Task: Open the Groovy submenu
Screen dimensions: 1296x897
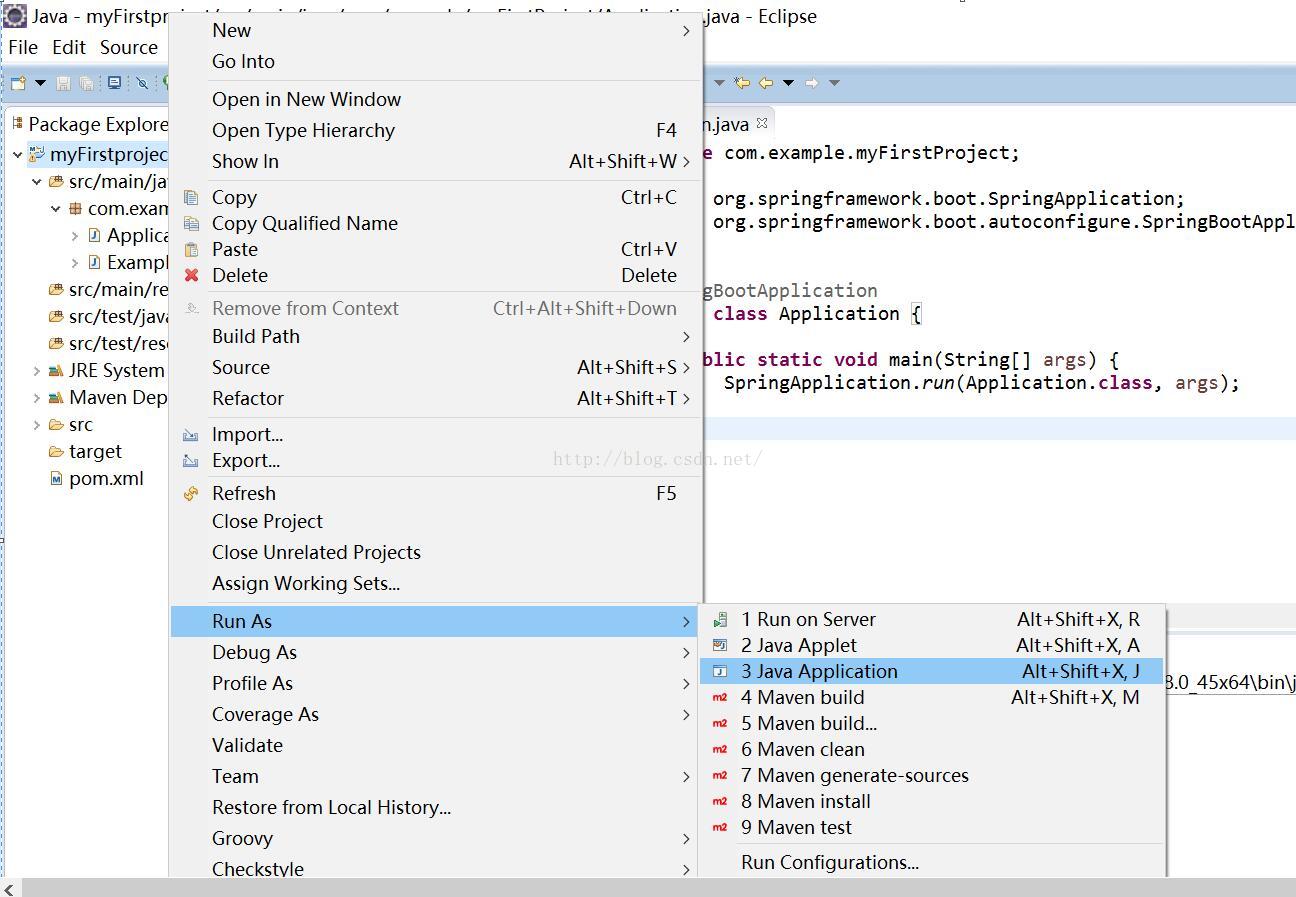Action: (x=436, y=838)
